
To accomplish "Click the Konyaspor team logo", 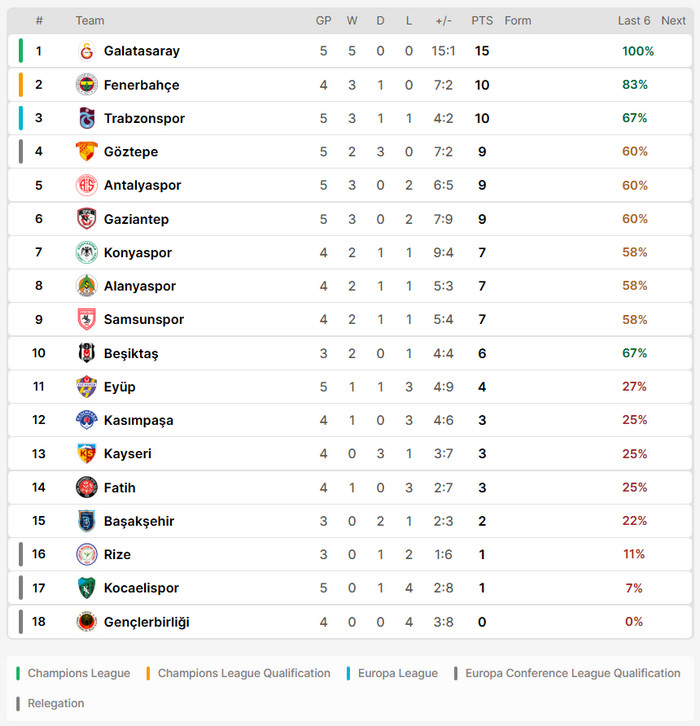I will pos(86,253).
